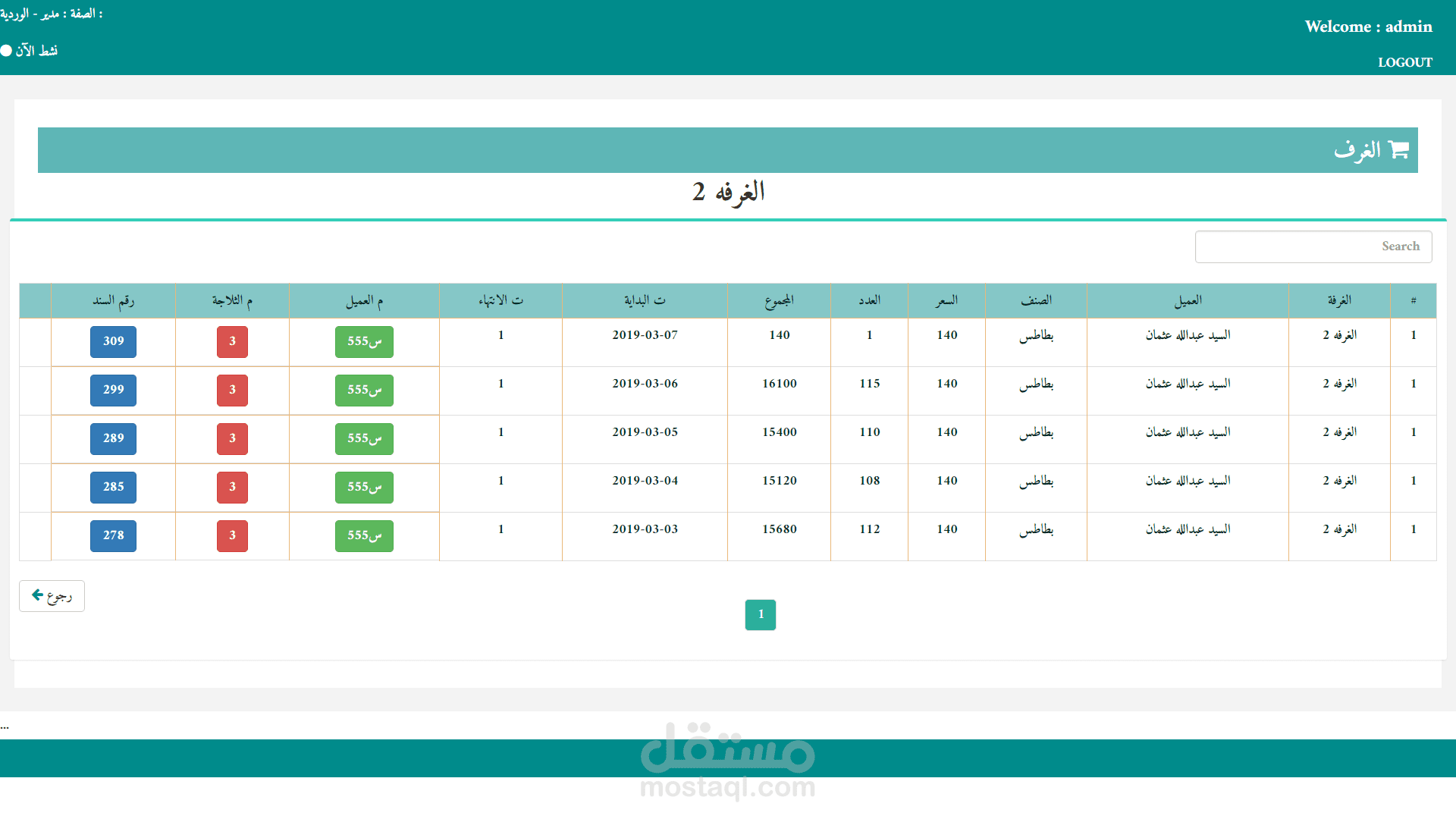
Task: Click LOGOUT link
Action: [1404, 62]
